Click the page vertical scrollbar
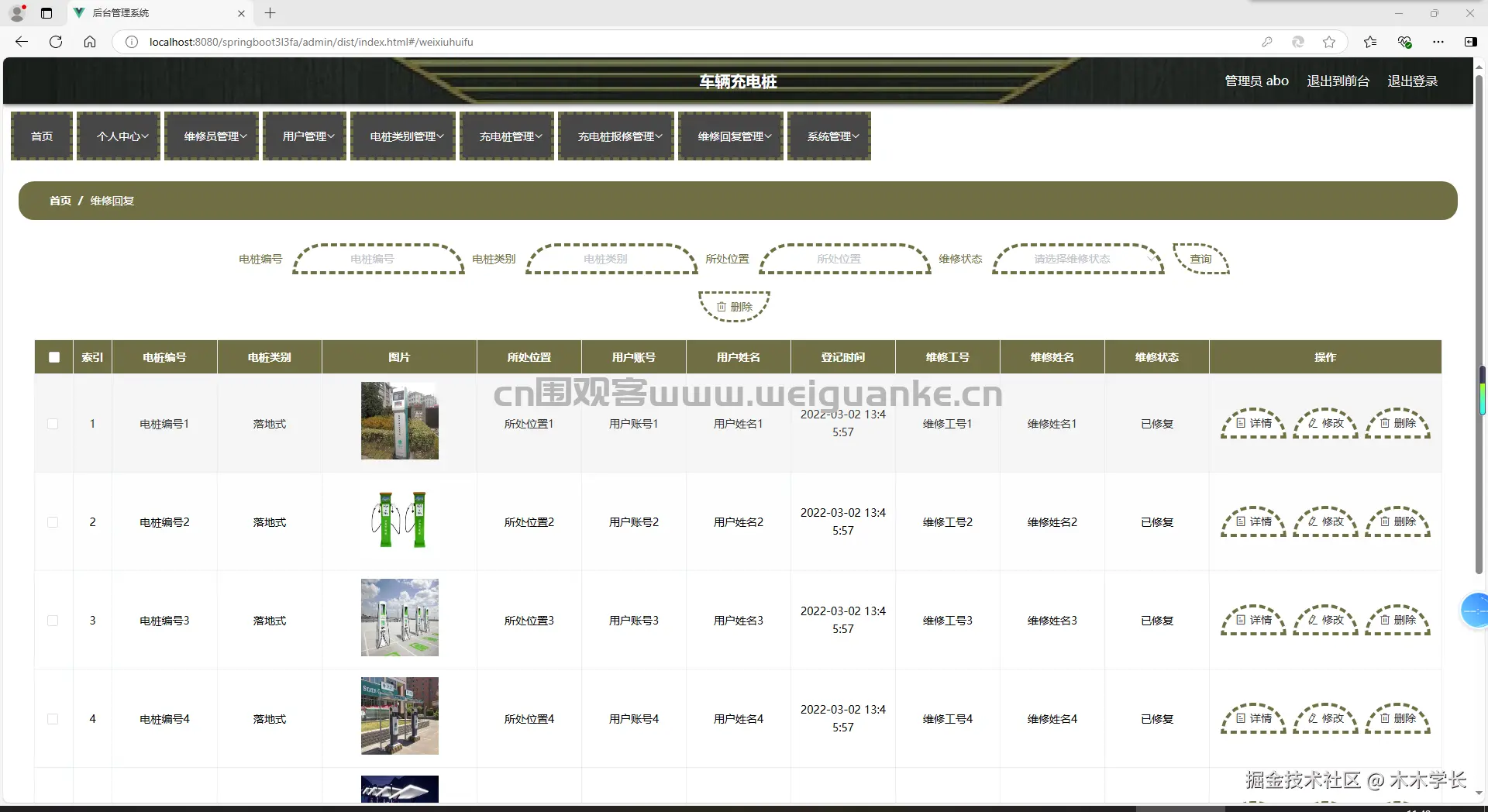The image size is (1488, 812). 1479,325
